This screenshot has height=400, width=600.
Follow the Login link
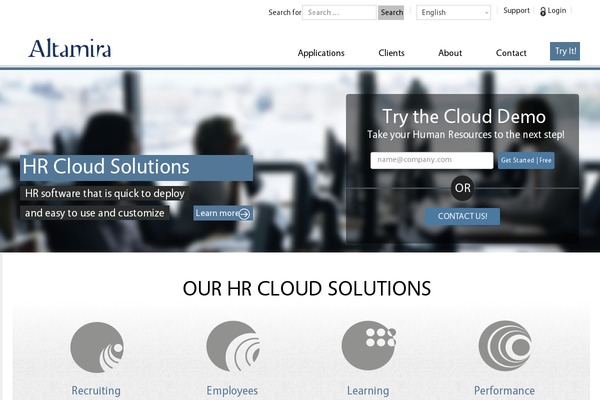[556, 11]
